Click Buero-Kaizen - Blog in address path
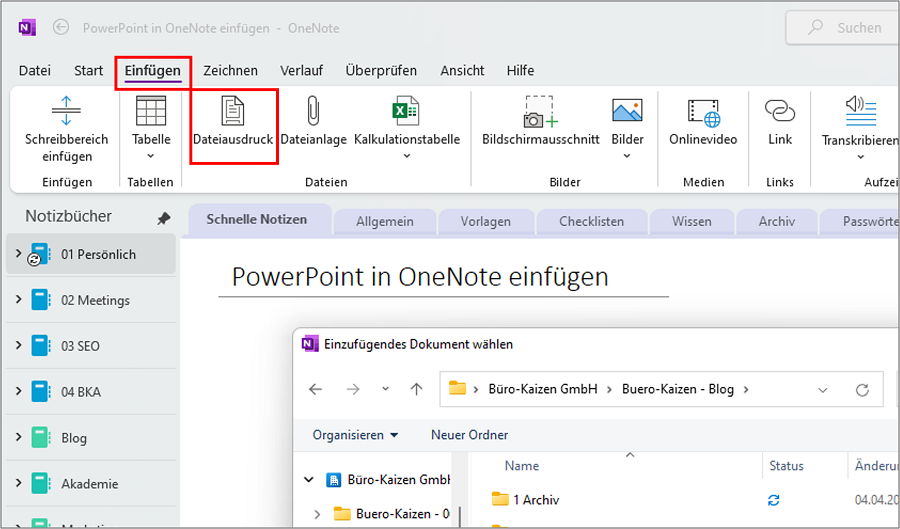The height and width of the screenshot is (529, 900). pyautogui.click(x=678, y=389)
